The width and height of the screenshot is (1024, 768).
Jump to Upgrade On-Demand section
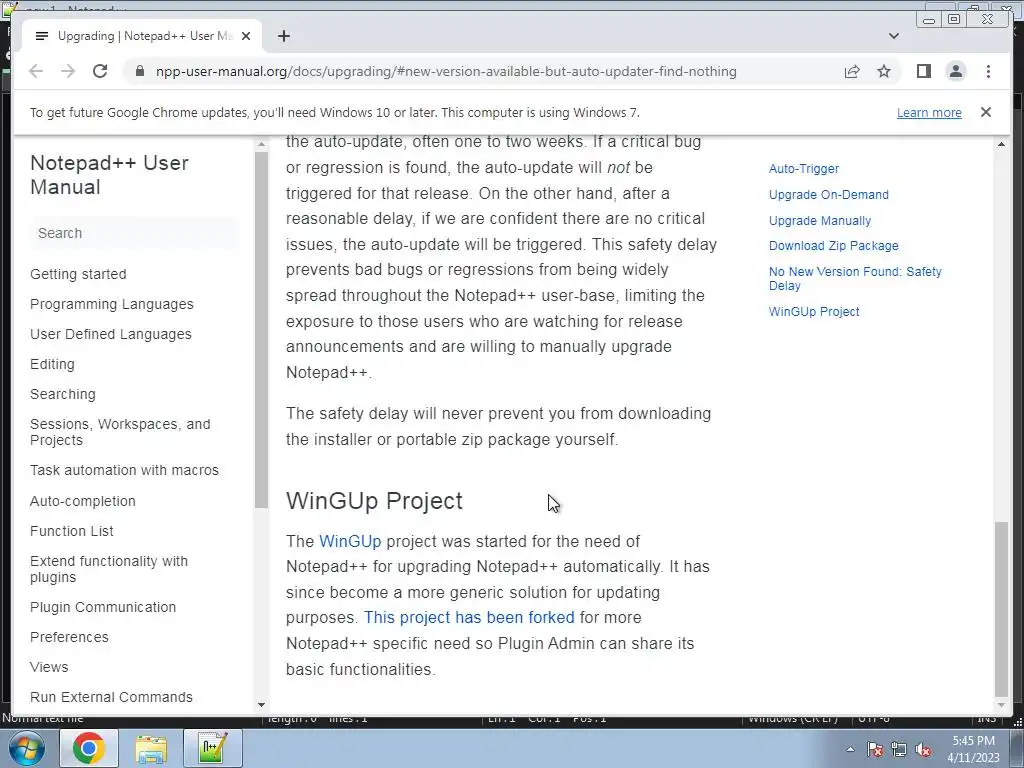tap(829, 195)
